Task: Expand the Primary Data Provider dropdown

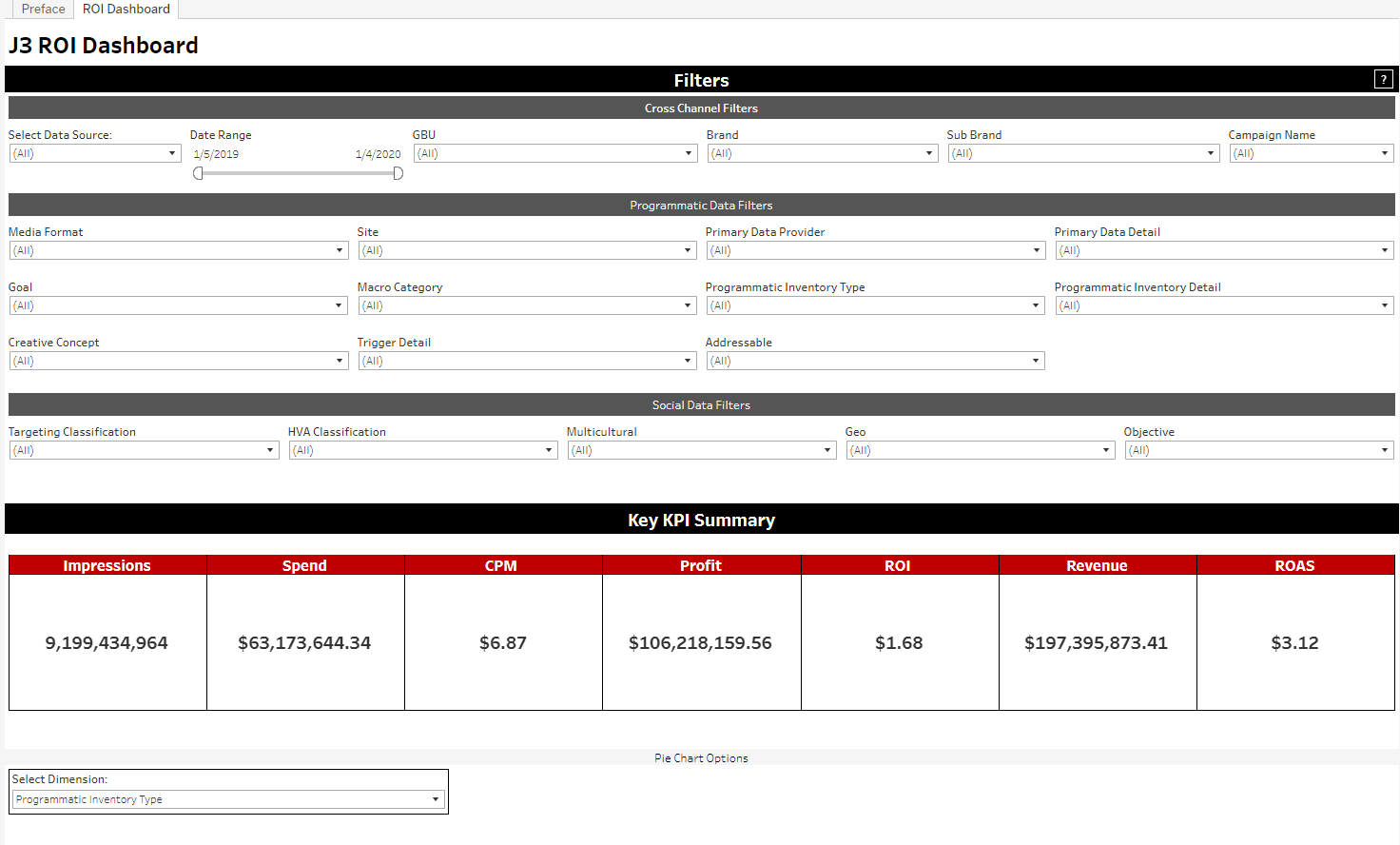Action: (x=876, y=250)
